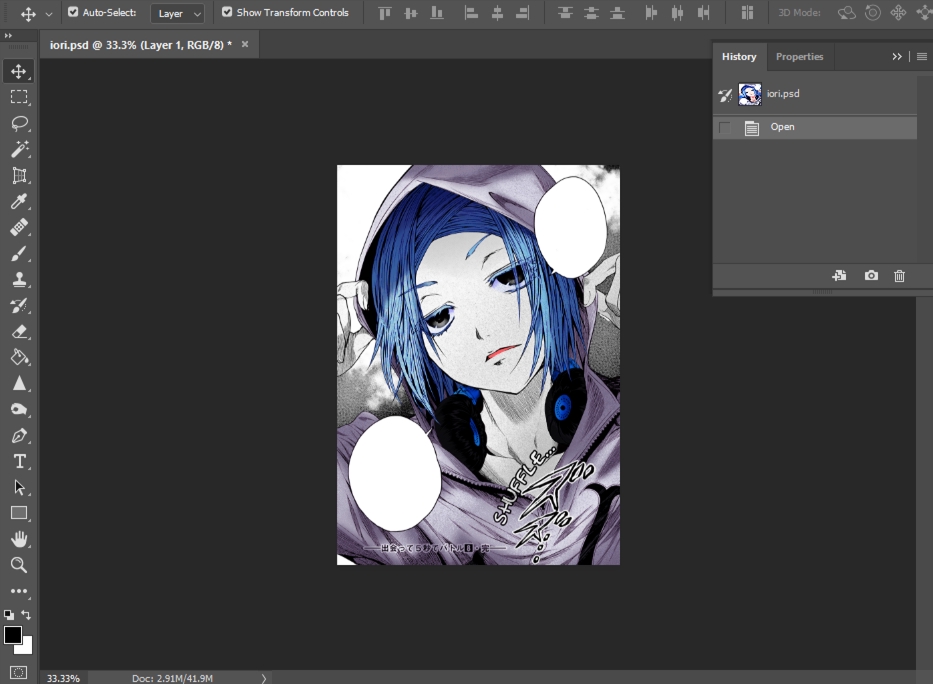The width and height of the screenshot is (933, 684).
Task: Activate the Eraser tool
Action: coord(19,331)
